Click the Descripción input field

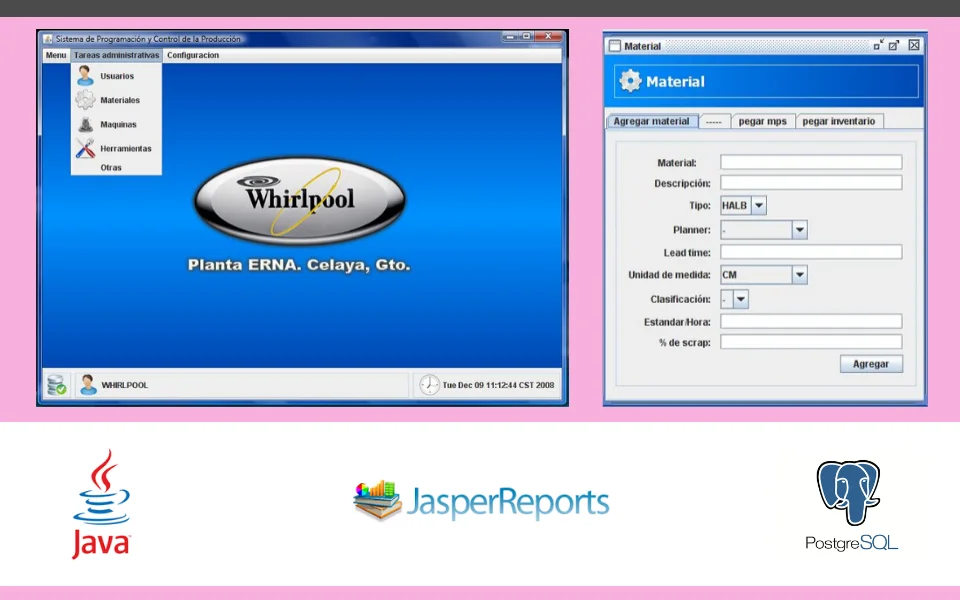tap(811, 182)
